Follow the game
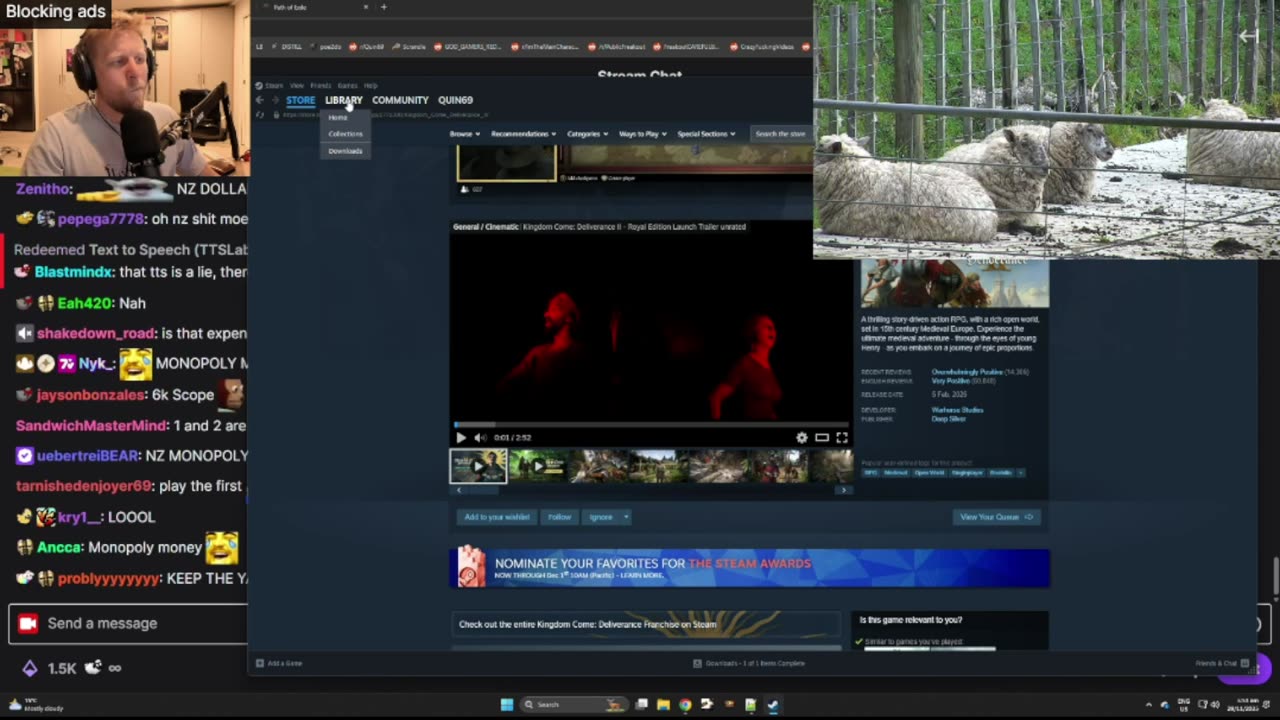 559,517
